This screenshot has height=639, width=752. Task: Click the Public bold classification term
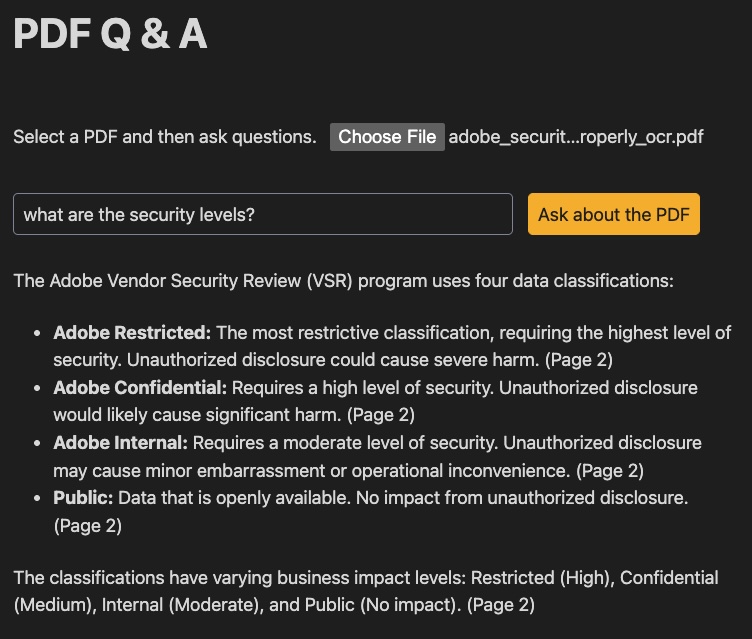tap(85, 497)
